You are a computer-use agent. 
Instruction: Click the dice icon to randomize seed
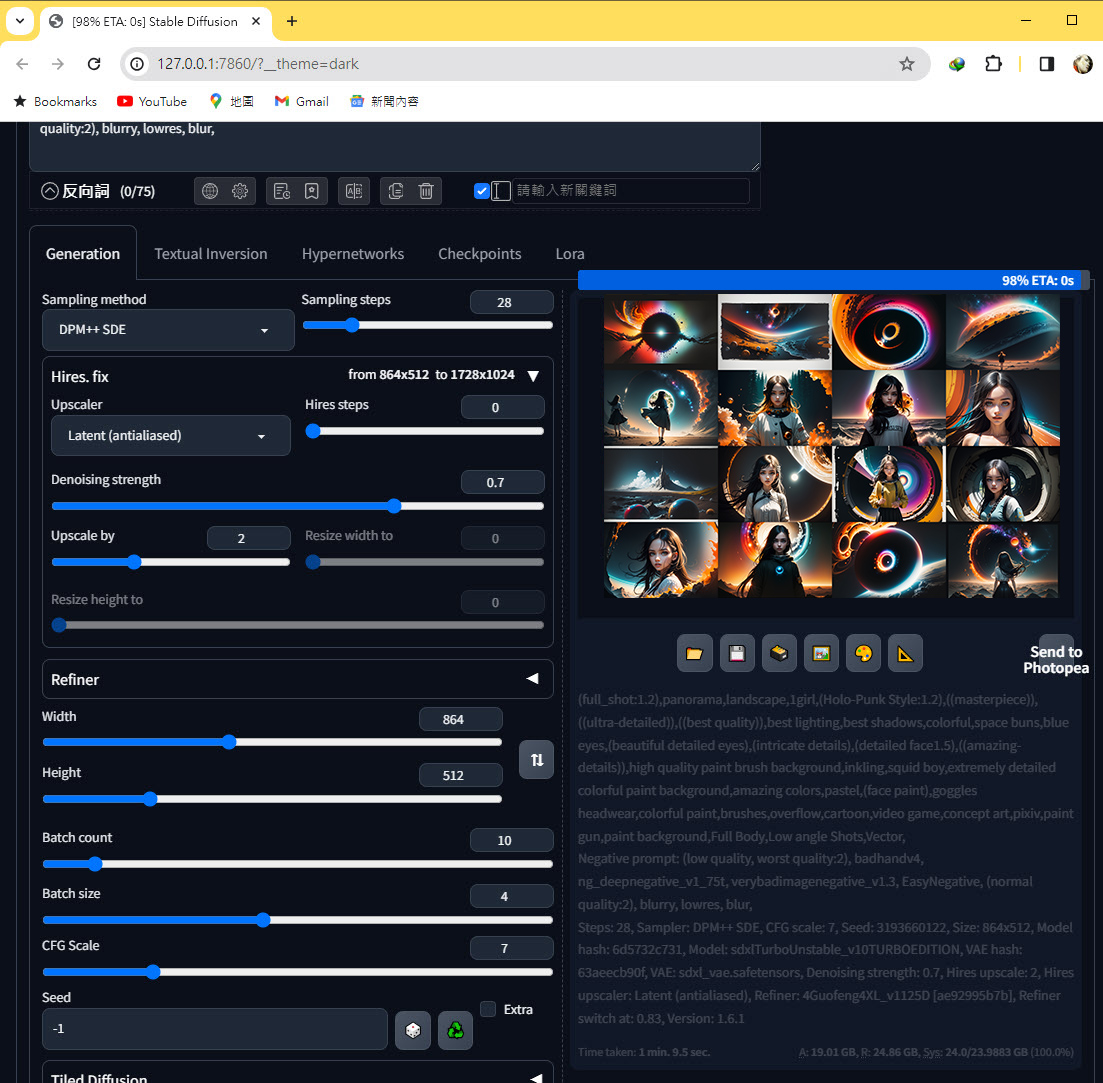point(413,1029)
